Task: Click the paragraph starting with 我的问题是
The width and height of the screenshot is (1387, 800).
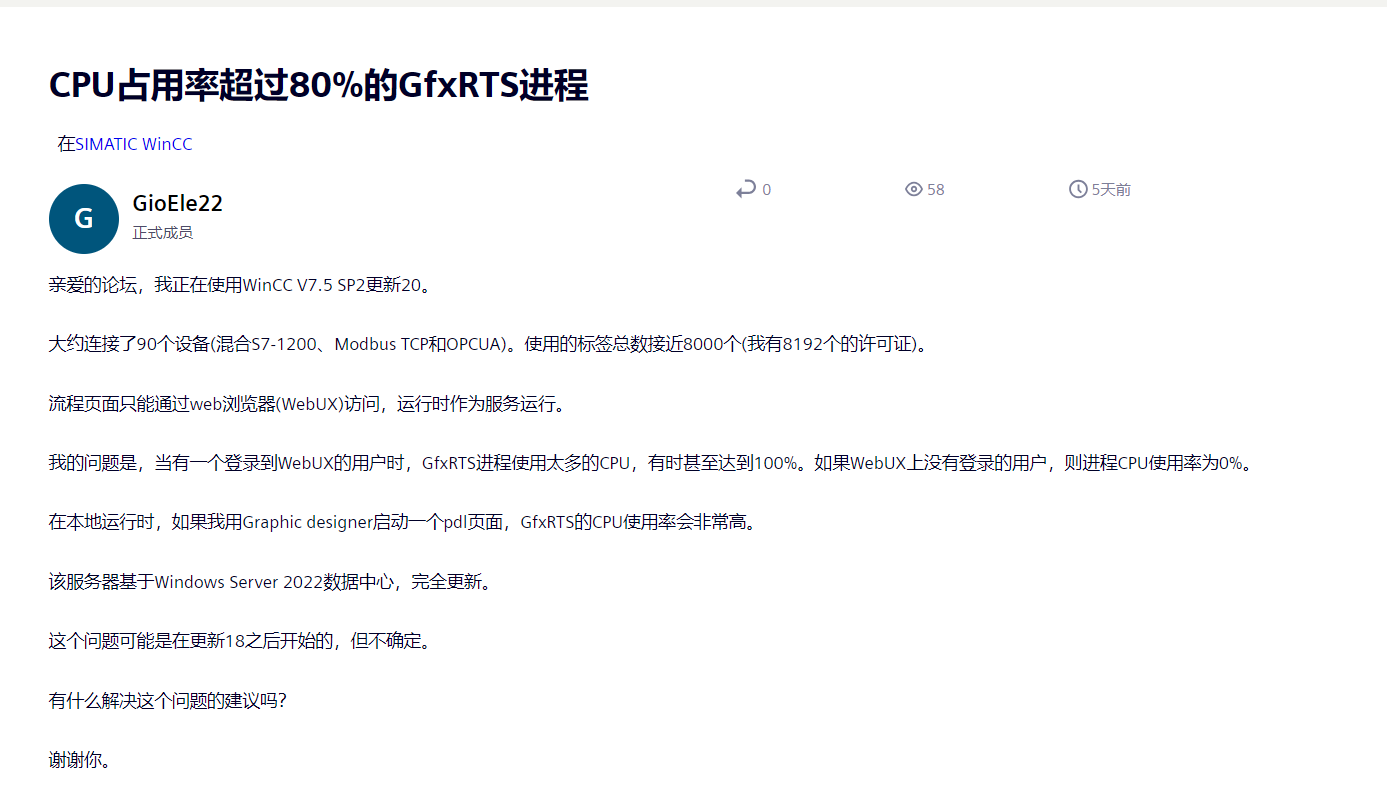Action: (650, 463)
